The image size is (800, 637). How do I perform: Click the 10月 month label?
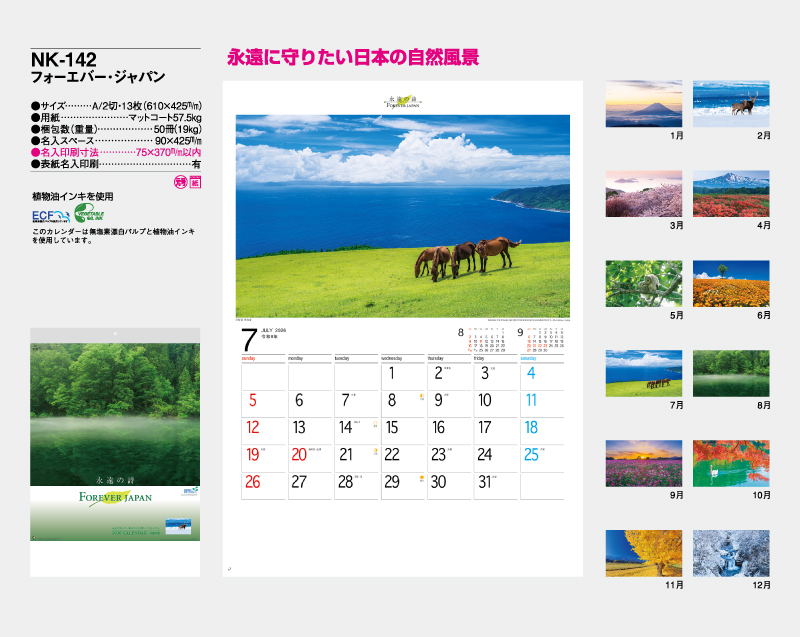(x=762, y=495)
